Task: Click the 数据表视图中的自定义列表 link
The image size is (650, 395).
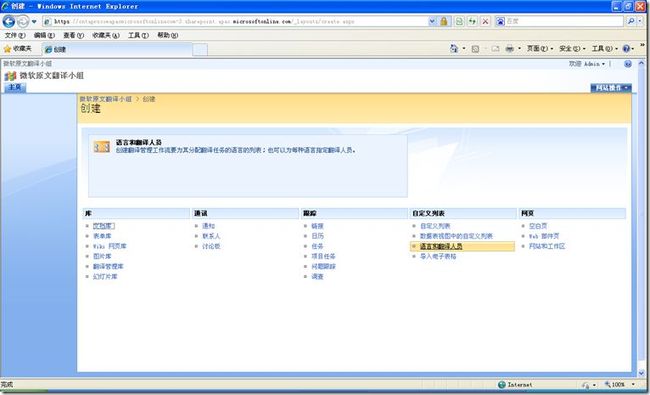Action: 456,236
